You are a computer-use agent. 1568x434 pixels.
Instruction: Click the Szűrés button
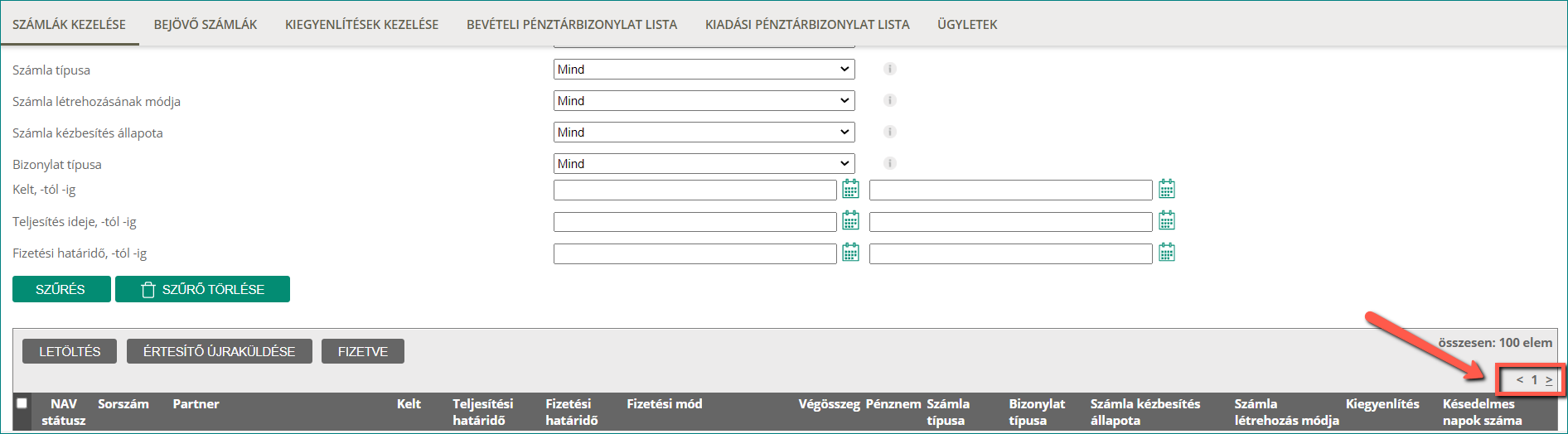click(x=61, y=289)
